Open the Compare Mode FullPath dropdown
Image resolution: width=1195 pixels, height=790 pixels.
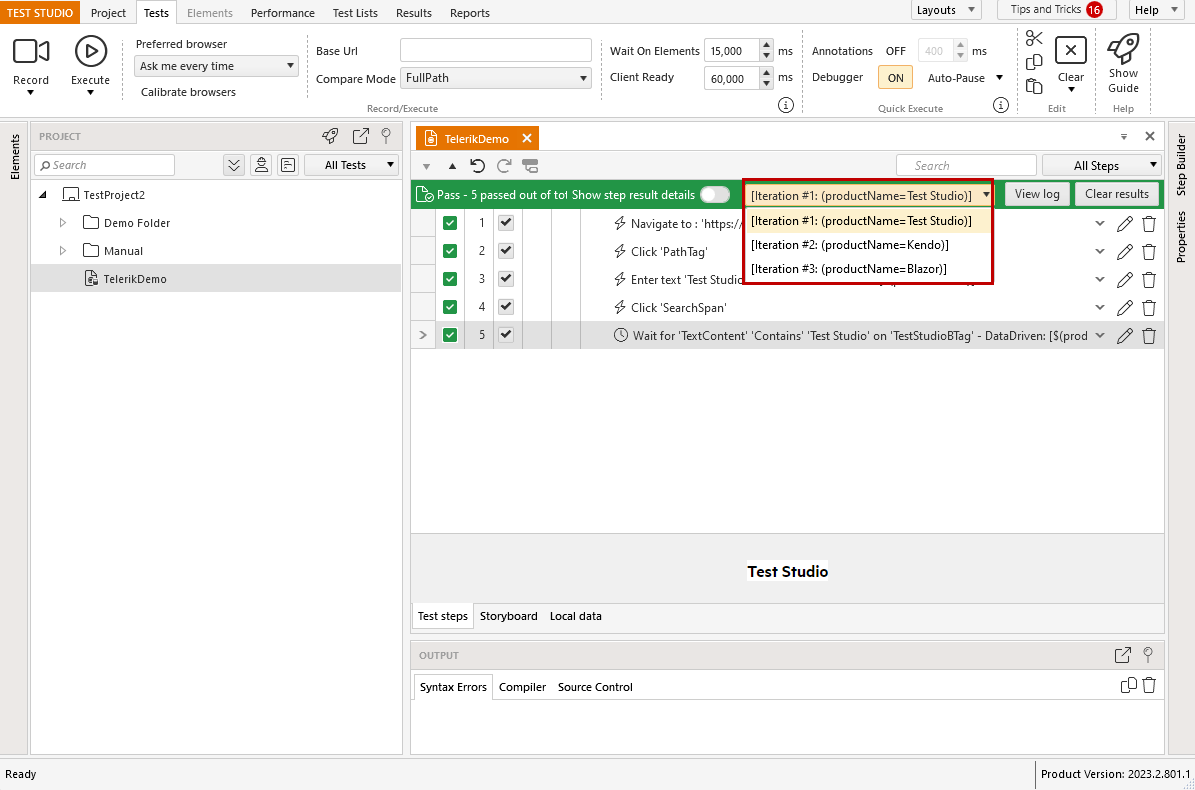coord(496,78)
